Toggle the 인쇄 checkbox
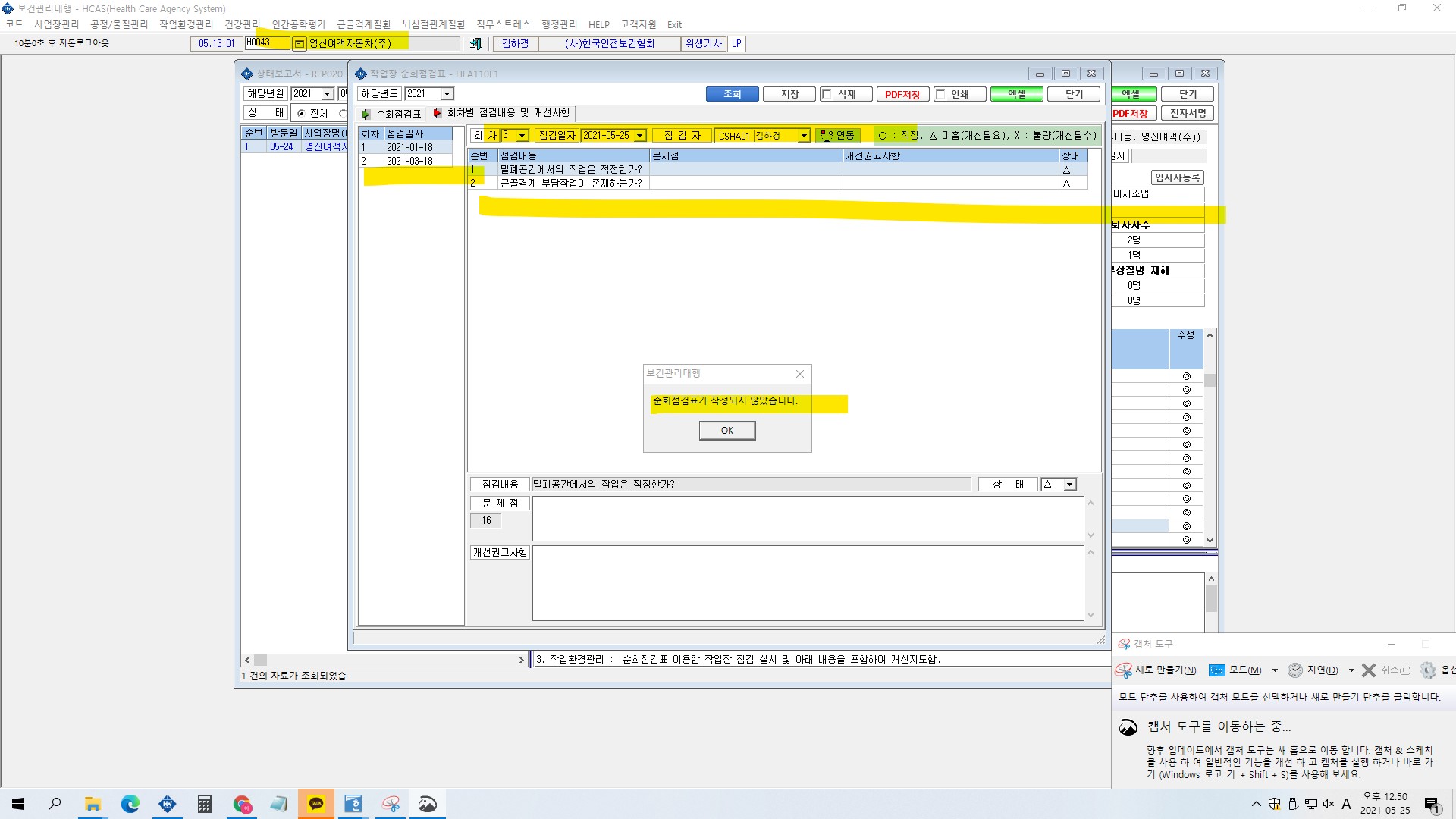Screen dimensions: 1456x819 click(x=941, y=94)
